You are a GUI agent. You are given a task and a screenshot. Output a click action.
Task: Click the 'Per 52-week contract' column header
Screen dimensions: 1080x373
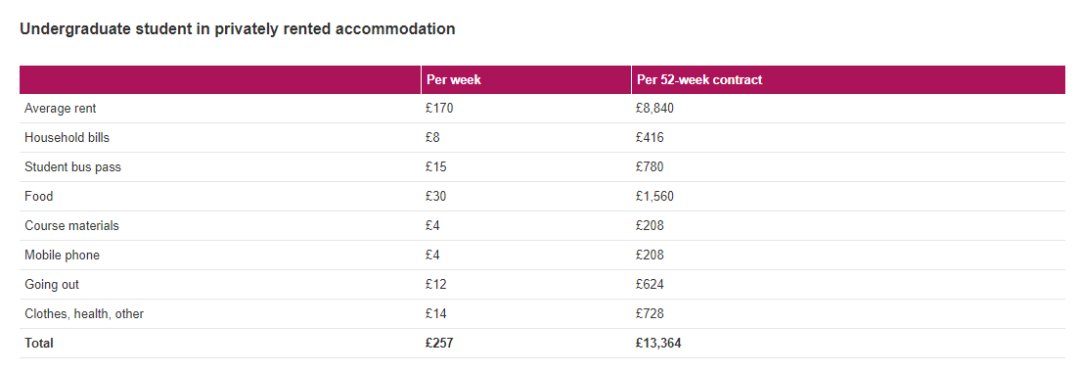point(699,80)
